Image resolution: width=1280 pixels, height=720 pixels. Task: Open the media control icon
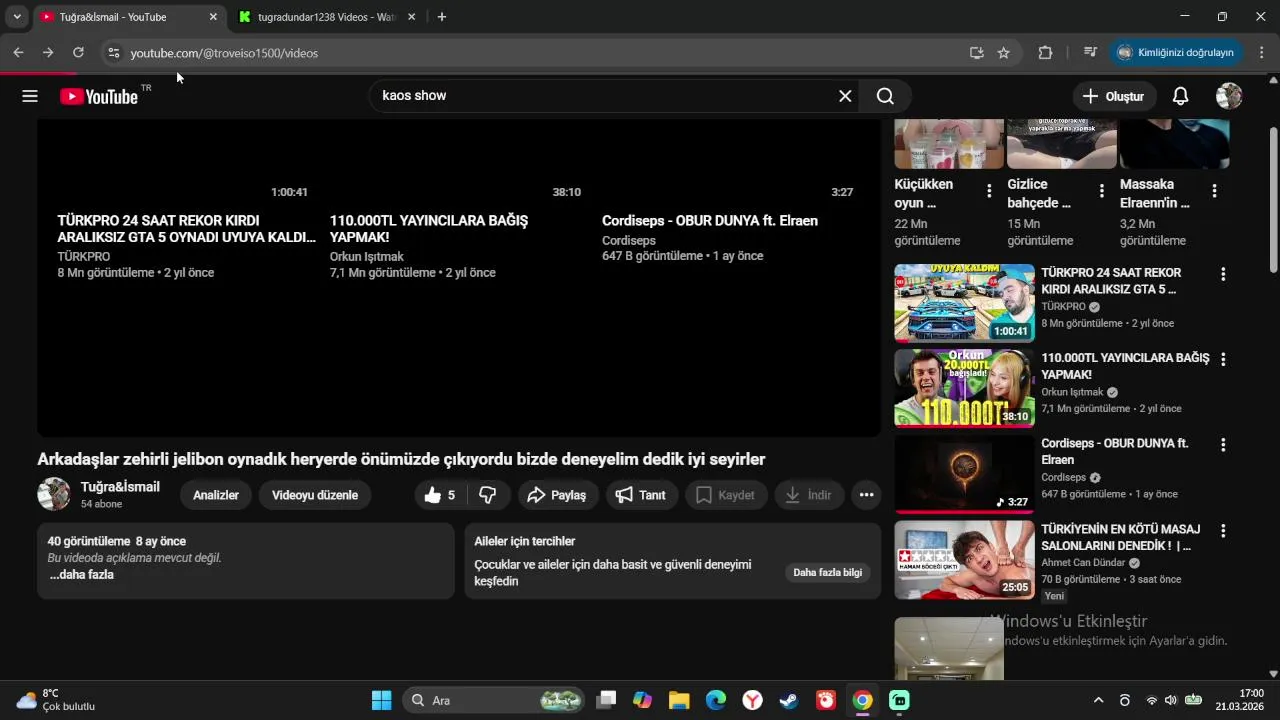click(1090, 53)
